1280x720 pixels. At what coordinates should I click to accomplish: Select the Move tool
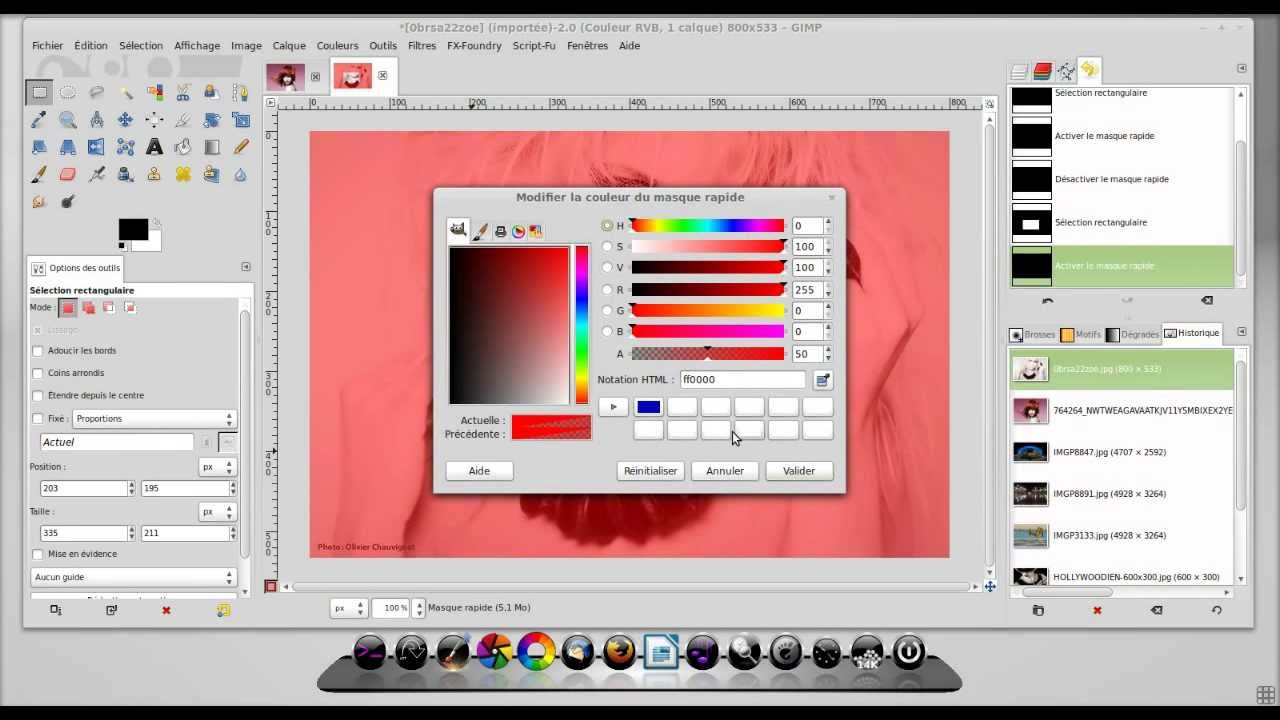(x=125, y=120)
